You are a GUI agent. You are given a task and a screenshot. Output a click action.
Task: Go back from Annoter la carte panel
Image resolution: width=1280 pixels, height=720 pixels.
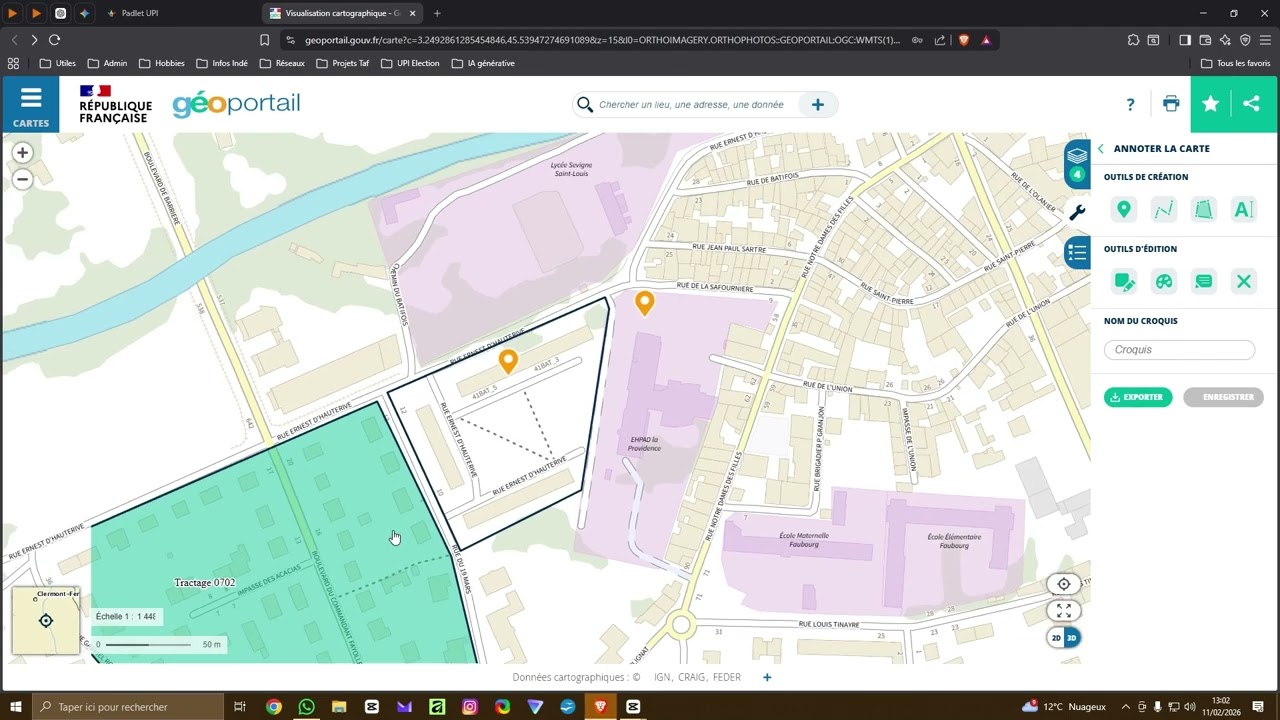(1101, 149)
